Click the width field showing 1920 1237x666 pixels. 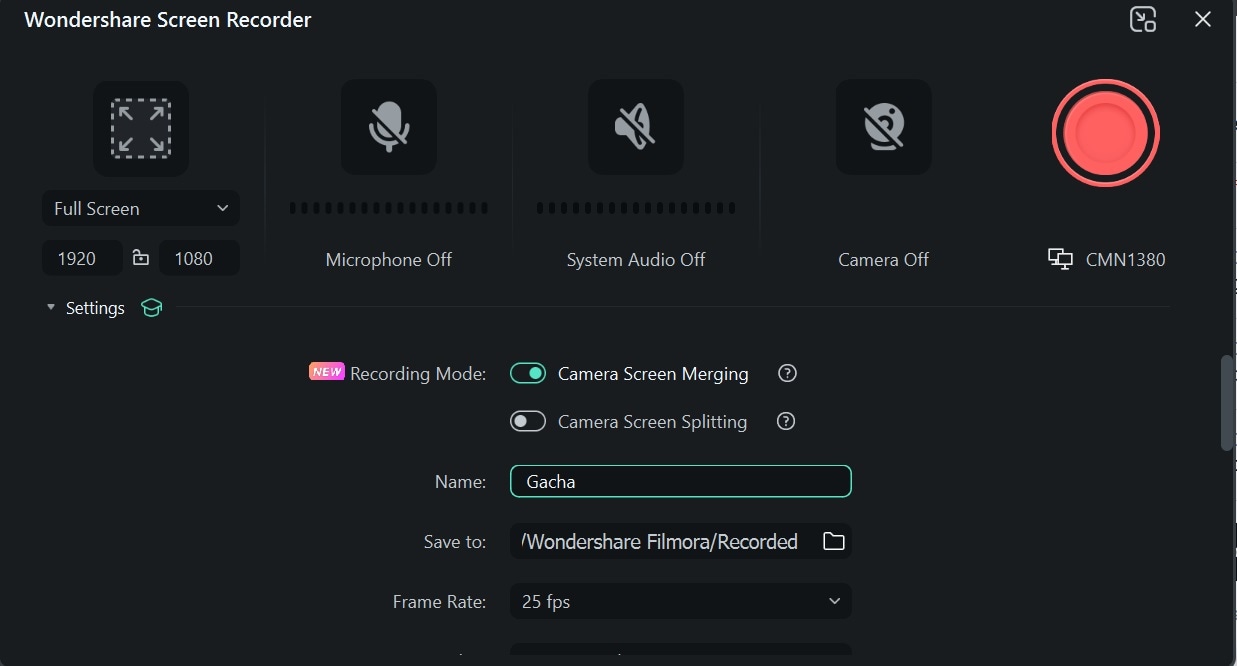81,259
